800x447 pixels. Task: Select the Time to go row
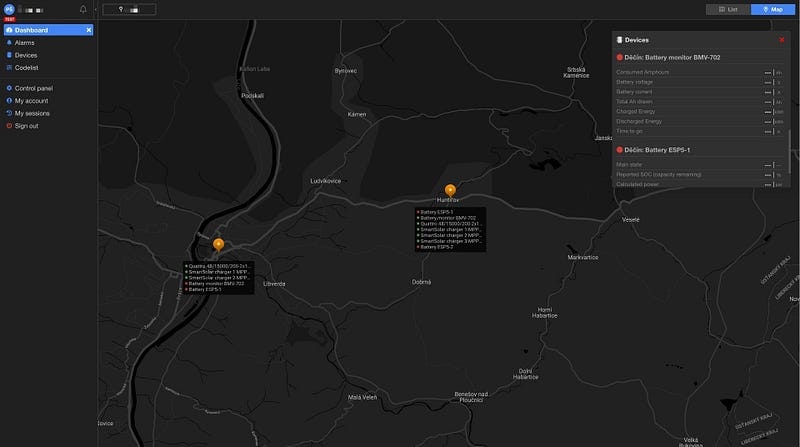point(700,131)
